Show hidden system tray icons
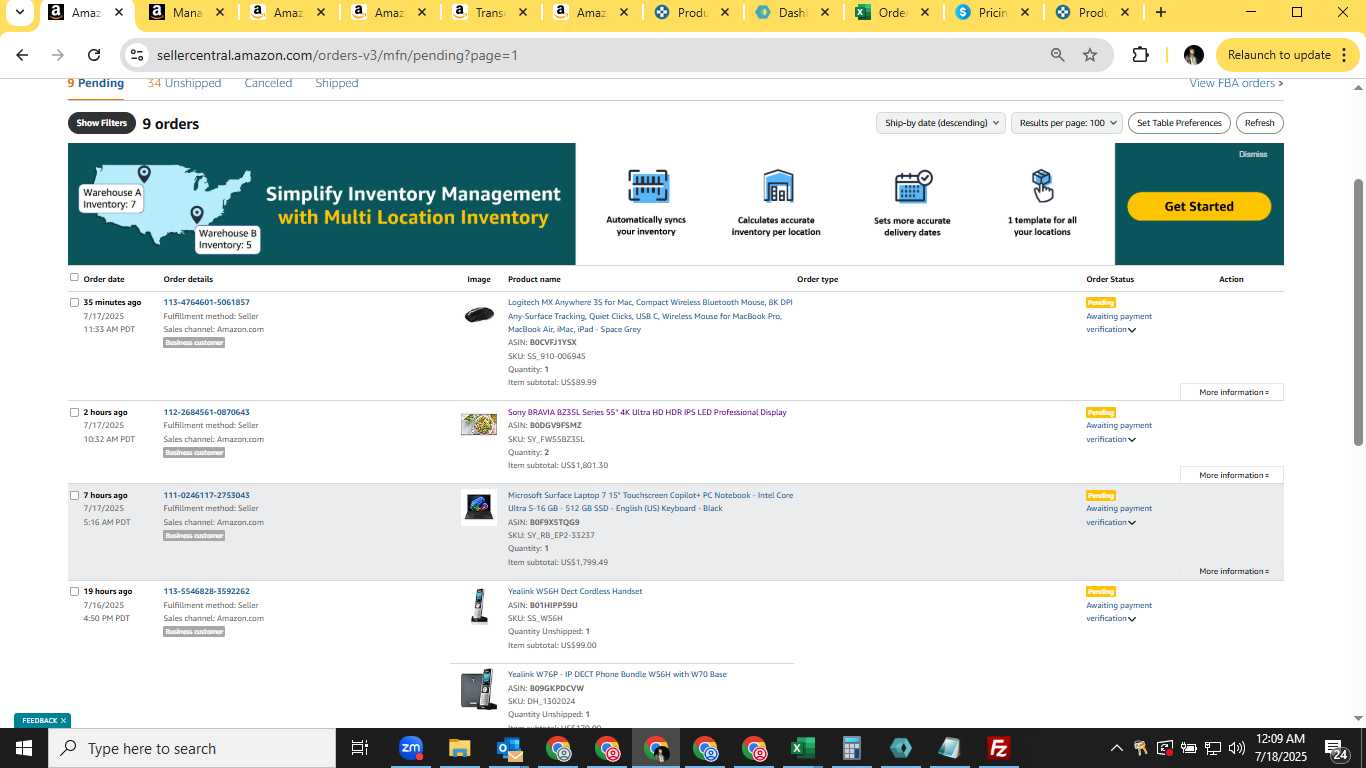Image resolution: width=1366 pixels, height=768 pixels. point(1116,748)
